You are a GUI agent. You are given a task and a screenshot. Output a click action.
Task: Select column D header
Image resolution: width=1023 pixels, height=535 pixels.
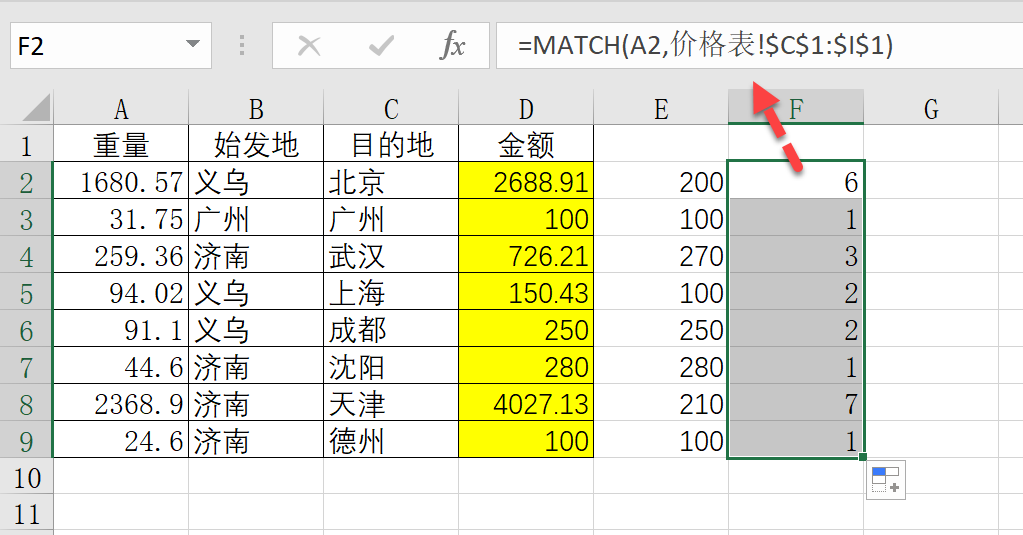point(526,108)
